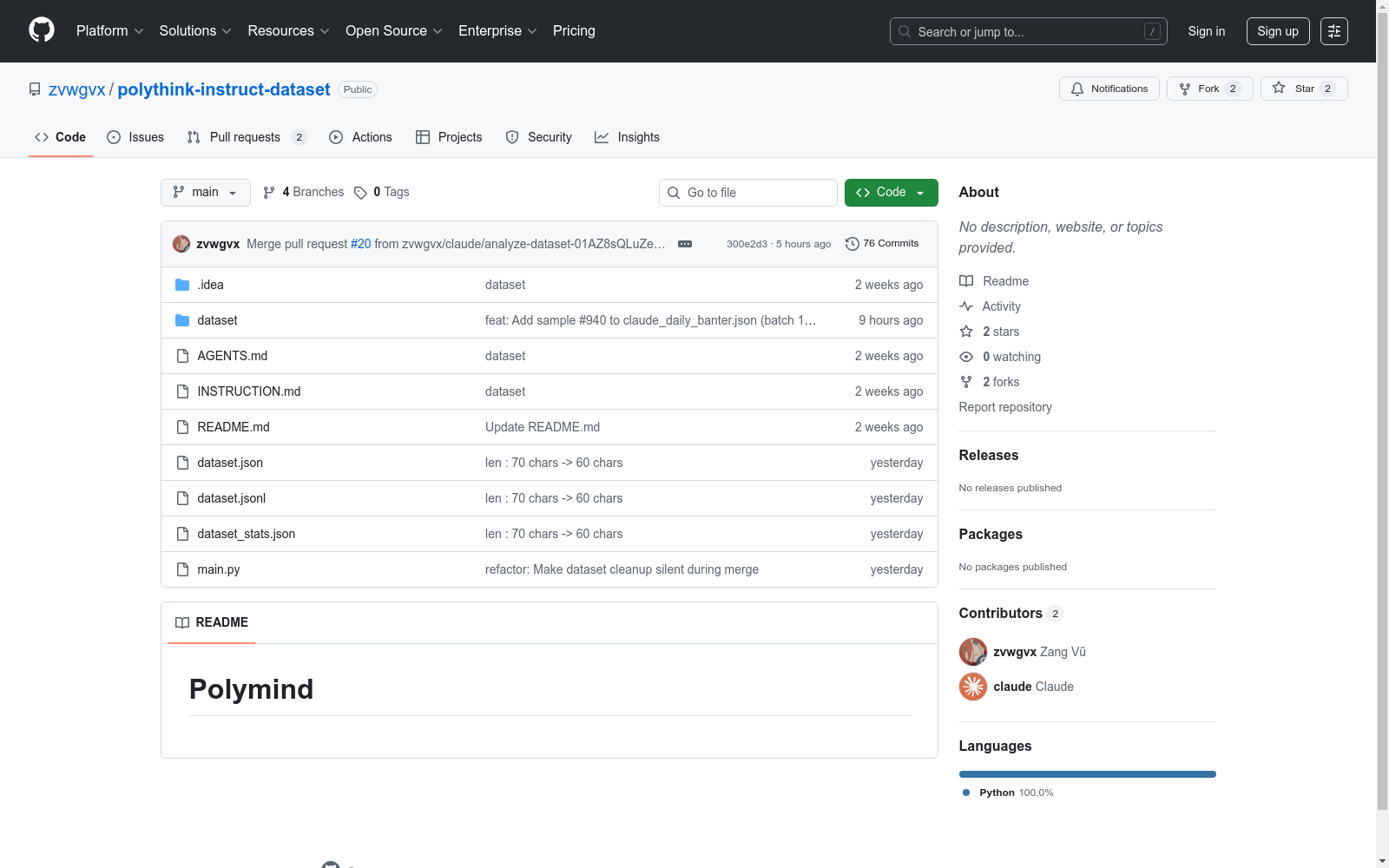
Task: Click the history clock icon by 76 Commits
Action: pyautogui.click(x=852, y=244)
